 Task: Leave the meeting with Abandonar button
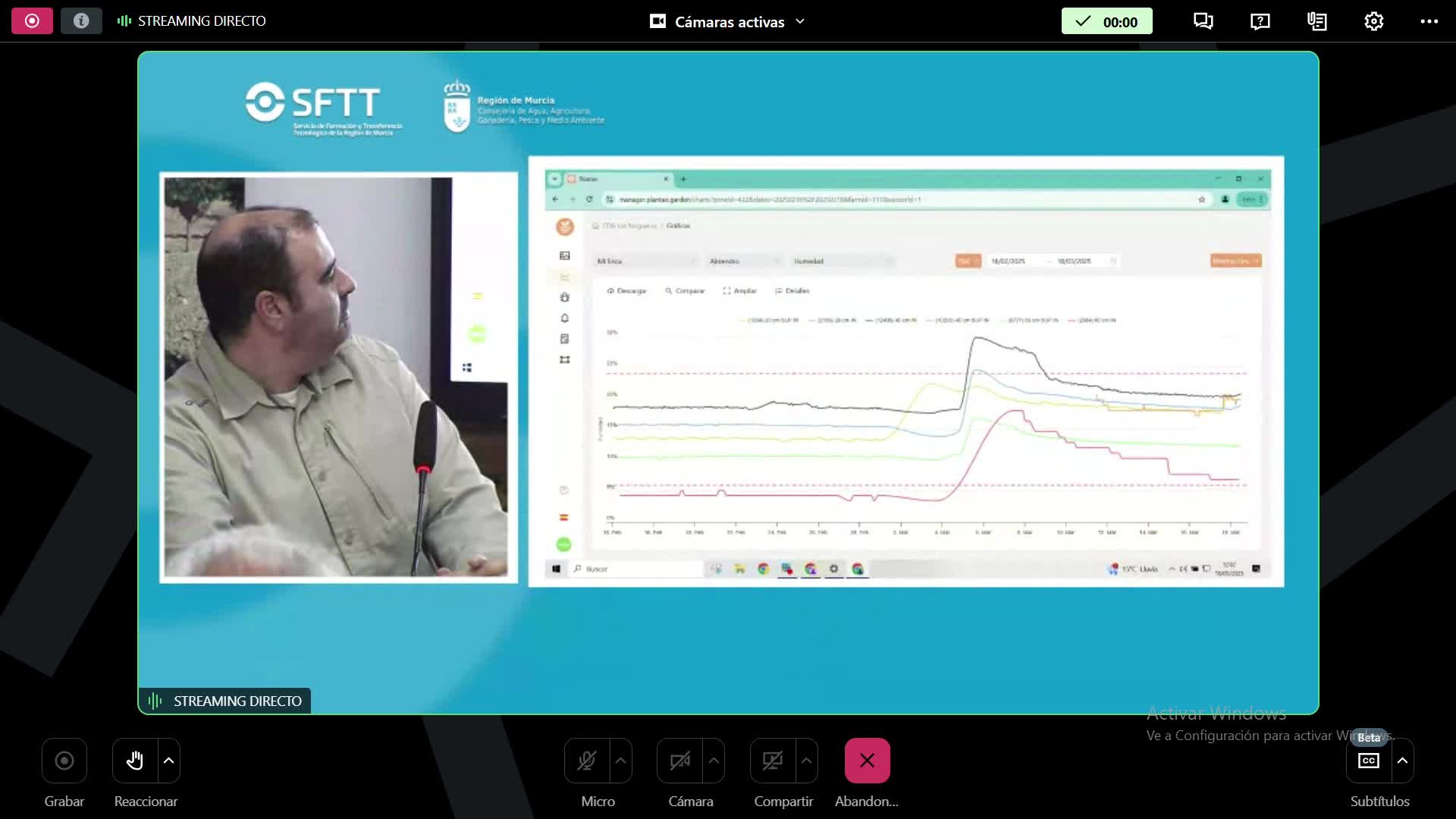(x=868, y=761)
